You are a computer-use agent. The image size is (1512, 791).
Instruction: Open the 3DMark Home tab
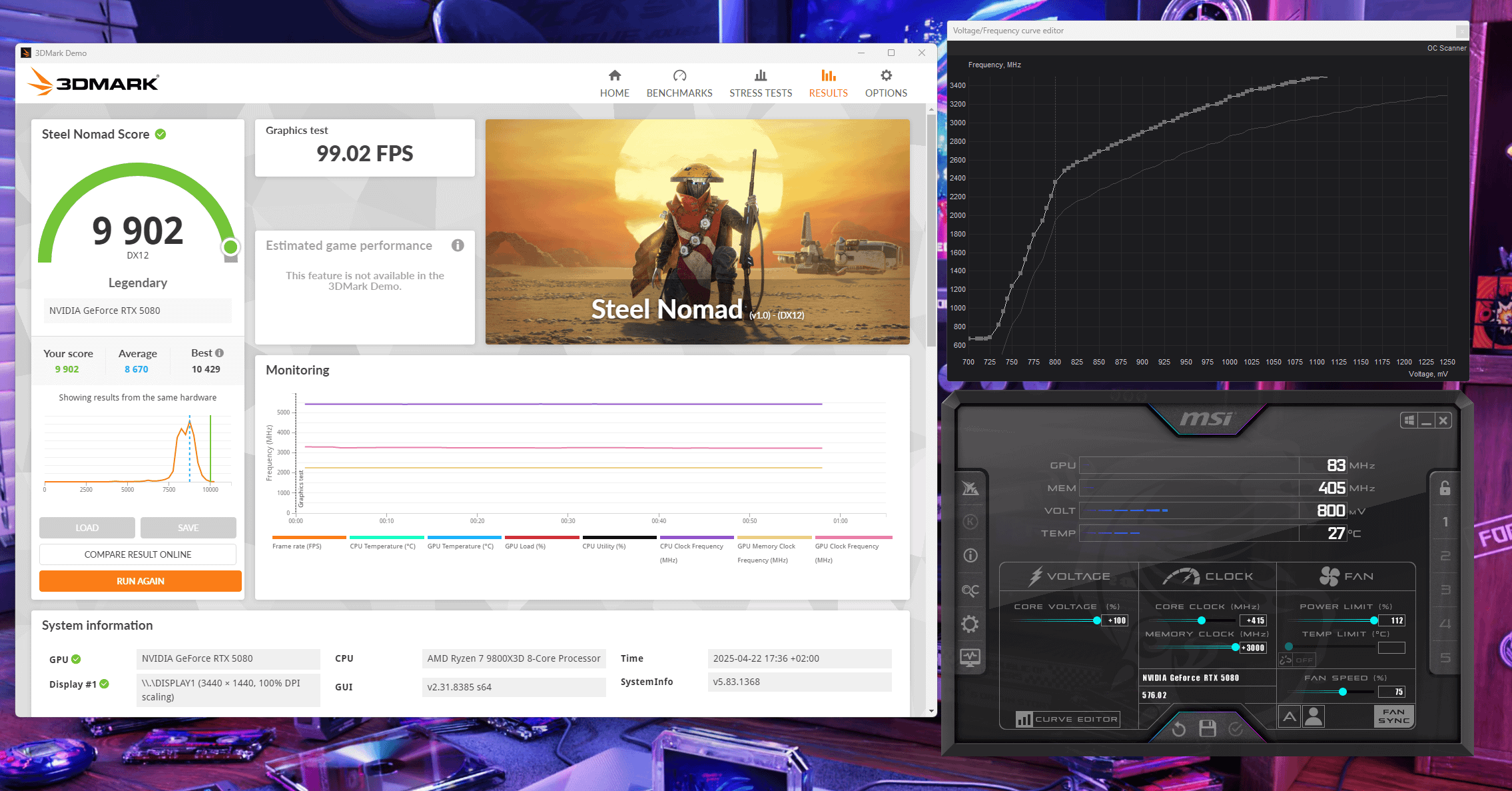614,84
